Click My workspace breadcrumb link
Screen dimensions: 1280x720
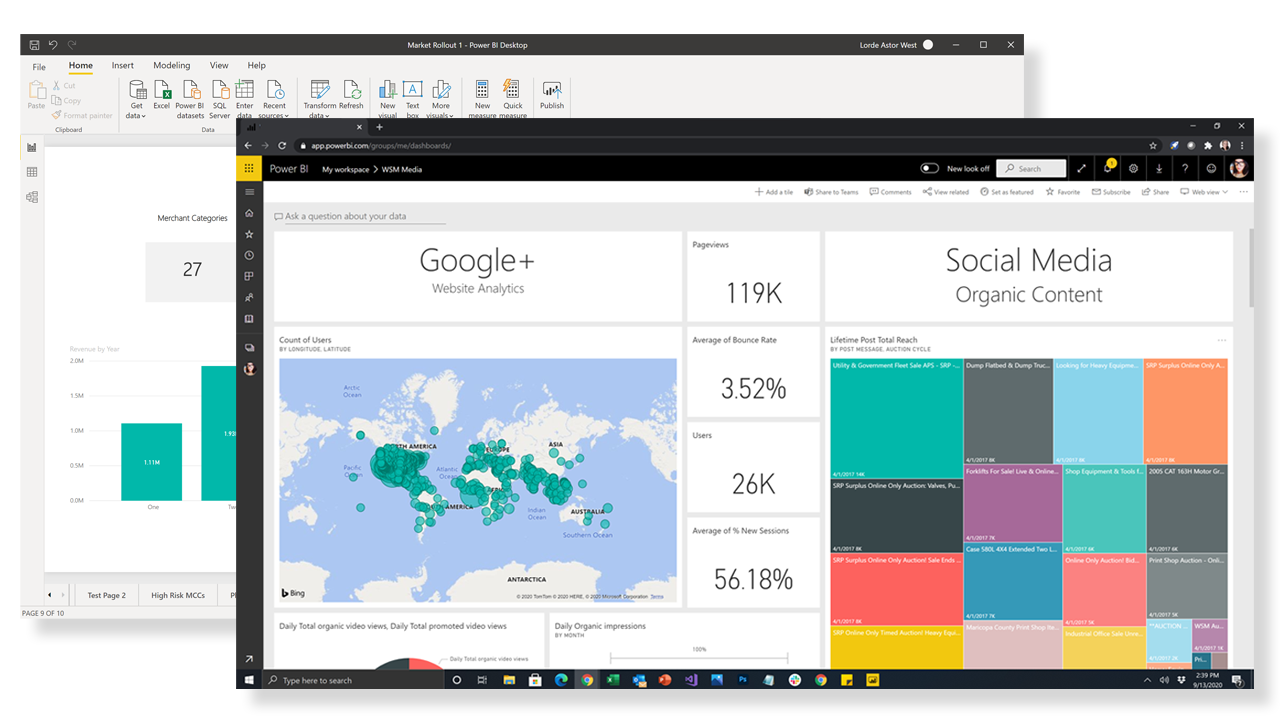345,169
